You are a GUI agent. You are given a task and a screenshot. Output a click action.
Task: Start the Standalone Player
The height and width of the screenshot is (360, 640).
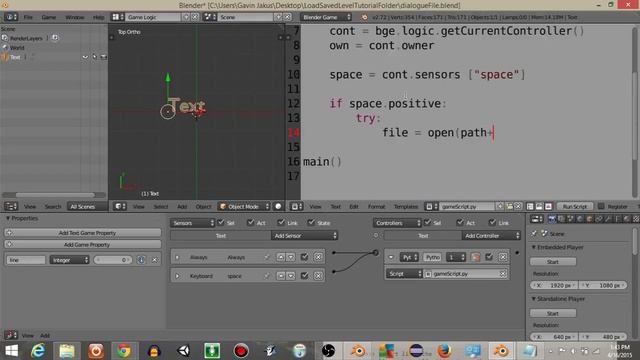click(x=553, y=313)
